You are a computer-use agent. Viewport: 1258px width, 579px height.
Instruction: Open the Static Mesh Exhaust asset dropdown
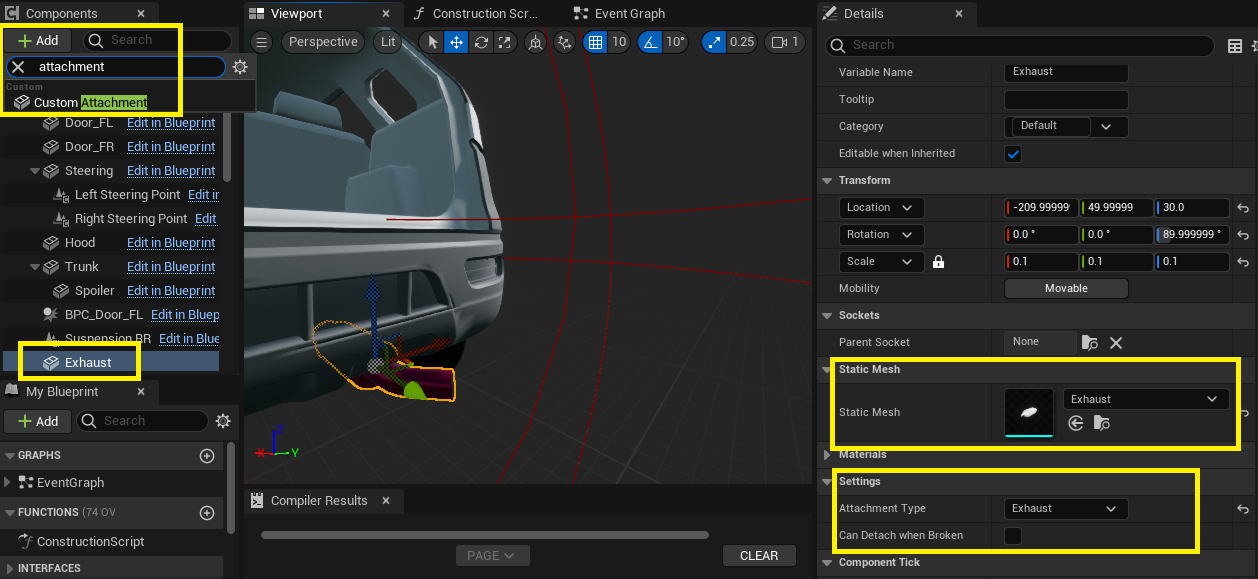1145,399
